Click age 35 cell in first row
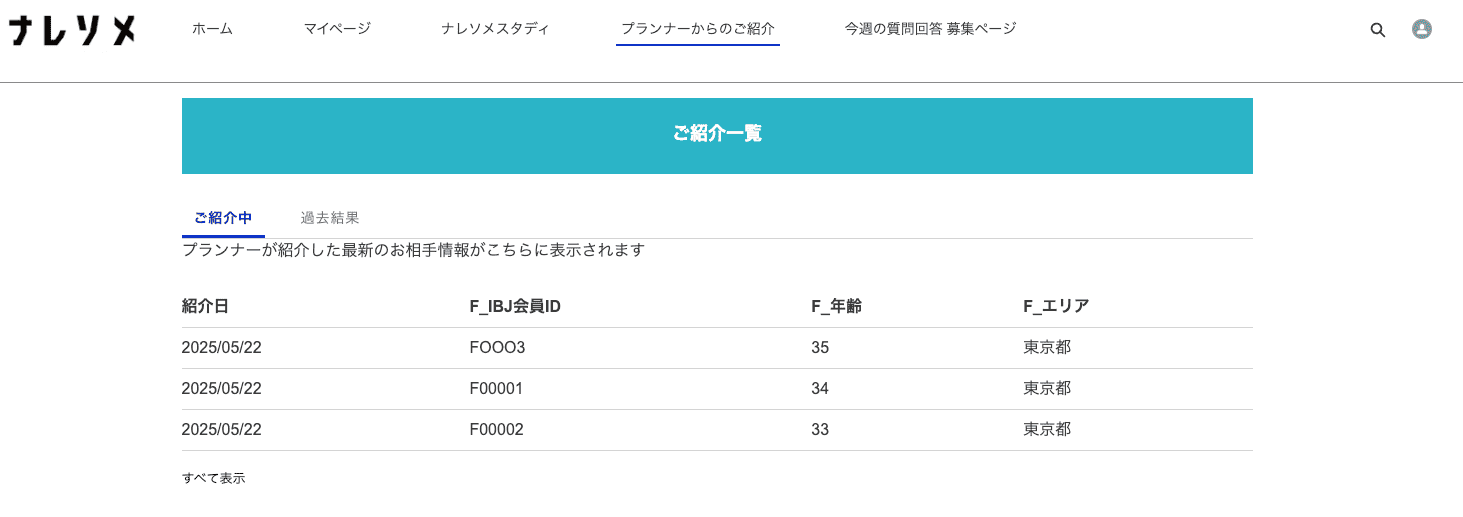 click(820, 347)
